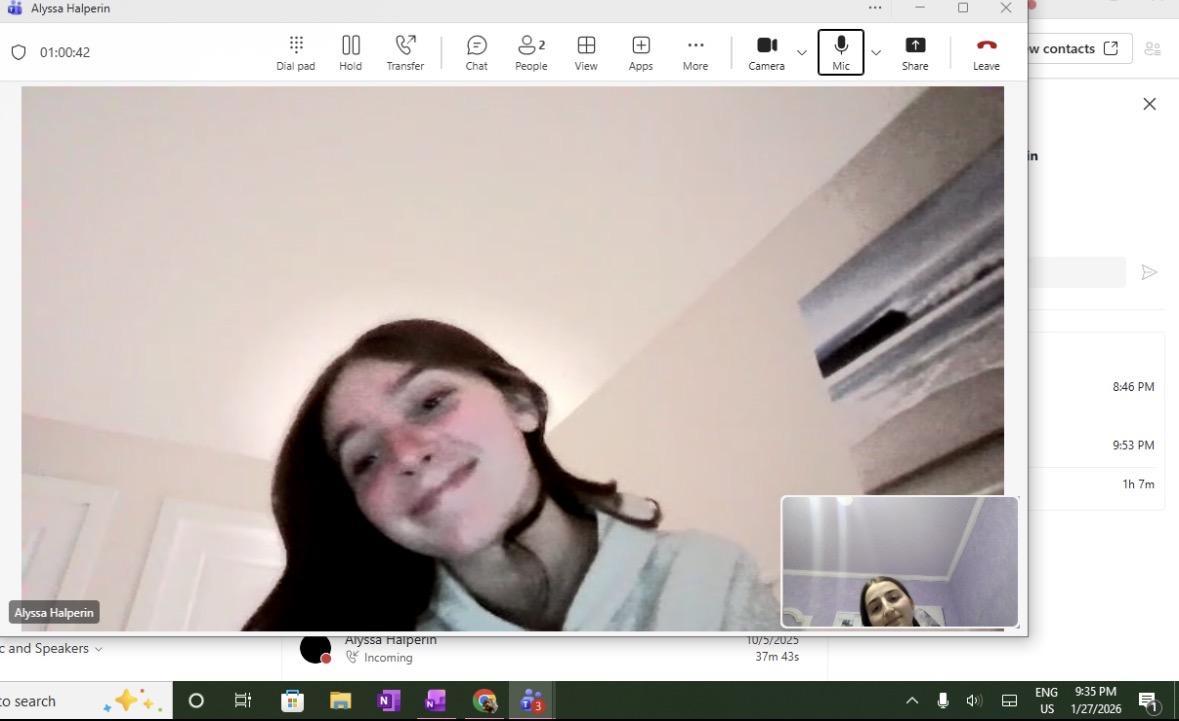Leave the call

tap(986, 52)
